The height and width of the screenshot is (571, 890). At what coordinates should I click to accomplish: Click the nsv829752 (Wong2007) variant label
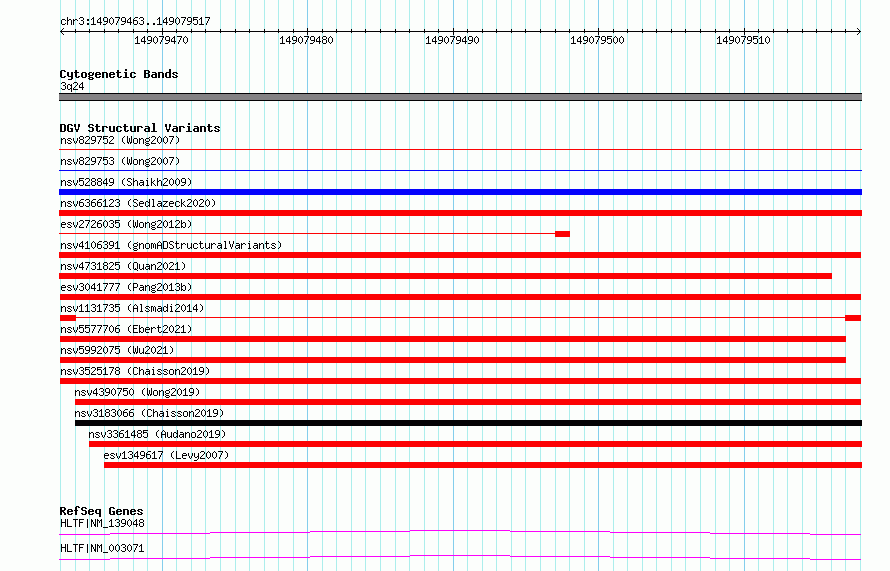120,140
